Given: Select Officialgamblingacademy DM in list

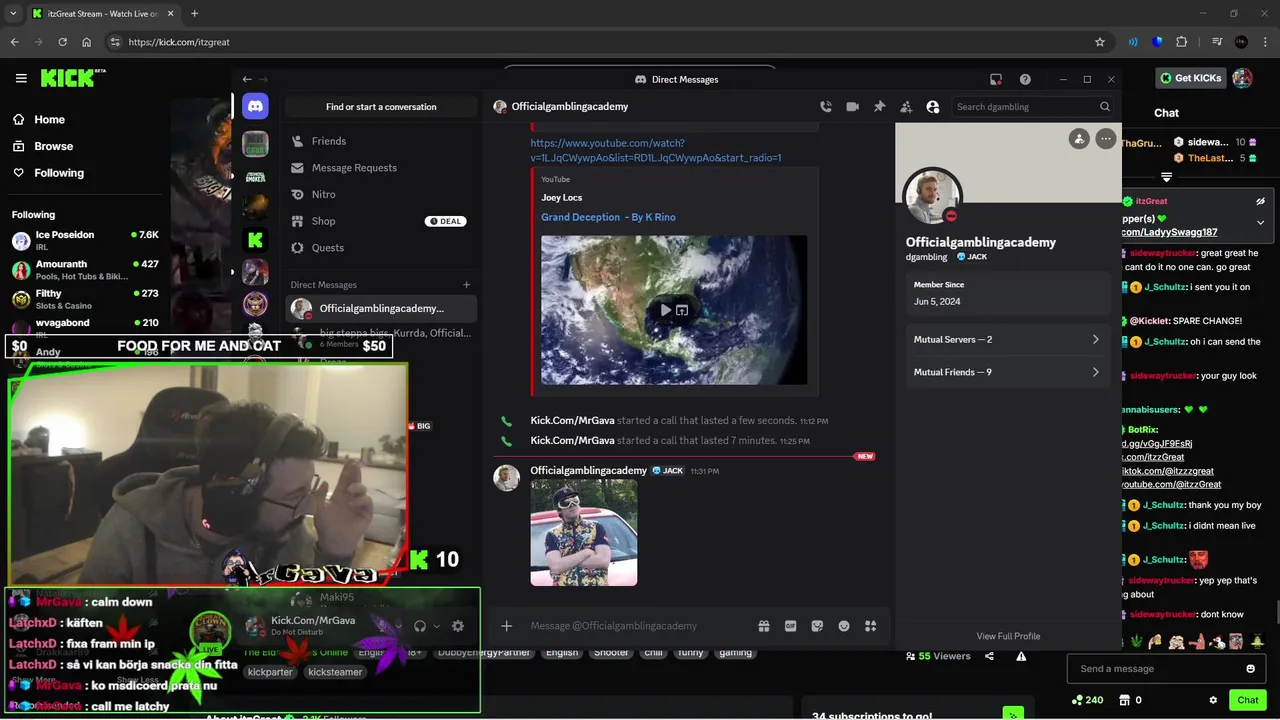Looking at the screenshot, I should (x=381, y=309).
